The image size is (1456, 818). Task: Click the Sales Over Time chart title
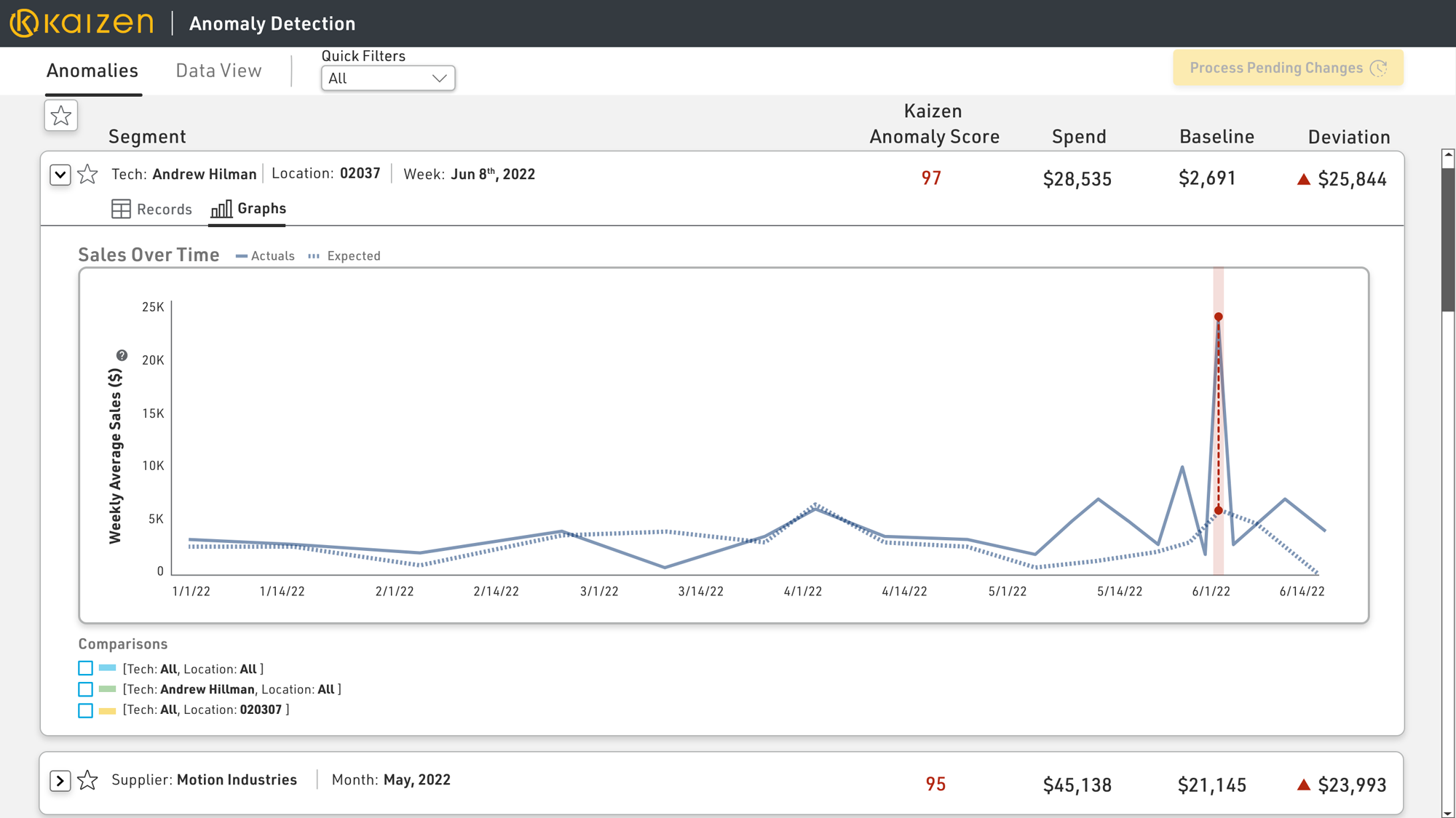pyautogui.click(x=149, y=255)
